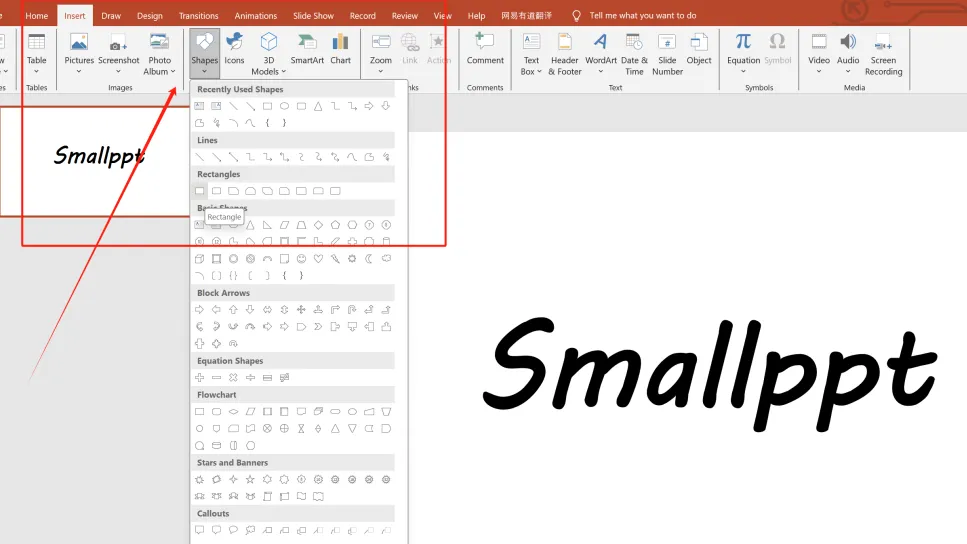Choose the right triangle basic shape
Image resolution: width=967 pixels, height=544 pixels.
[267, 225]
